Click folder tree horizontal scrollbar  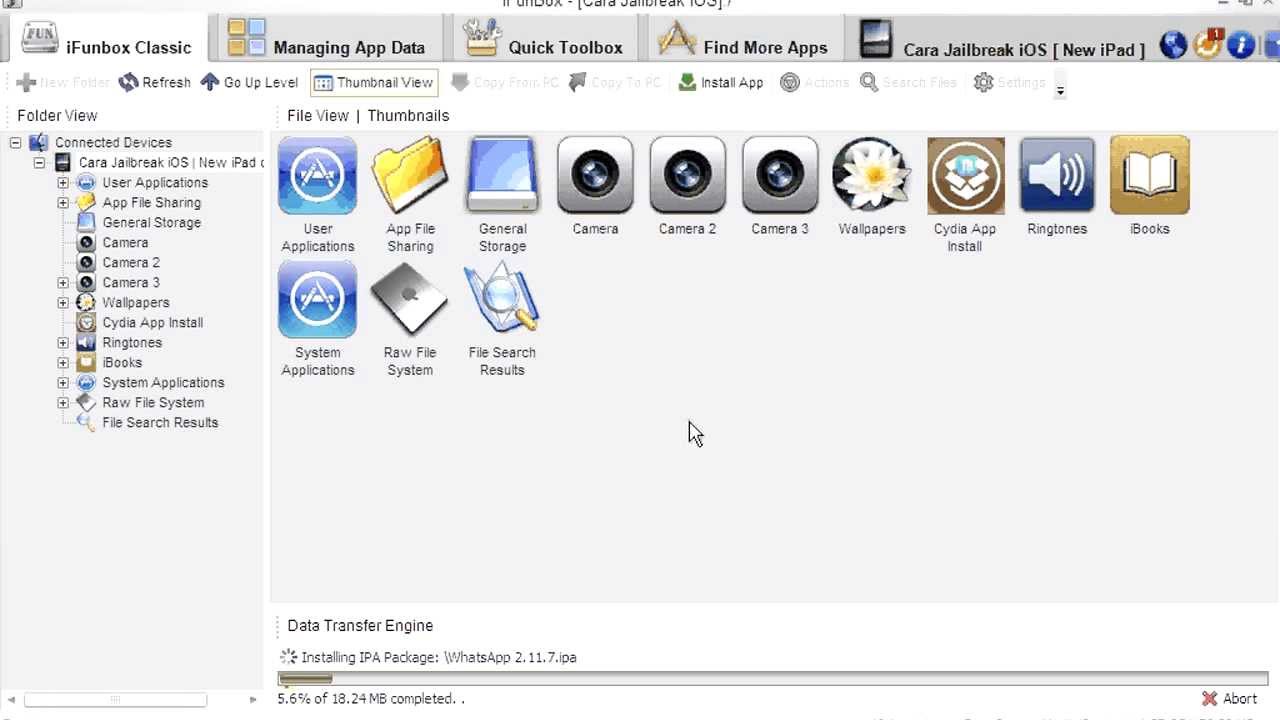click(x=115, y=700)
